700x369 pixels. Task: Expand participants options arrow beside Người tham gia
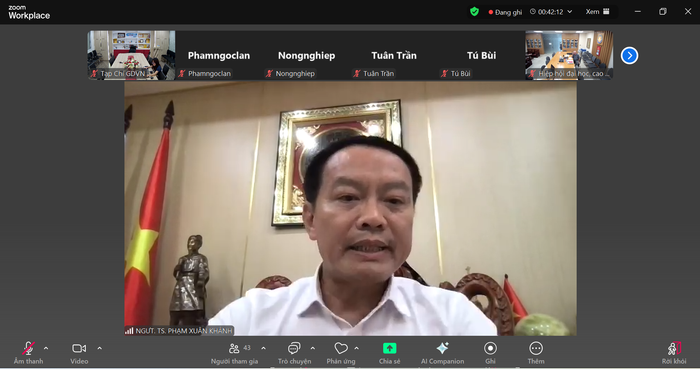[x=263, y=348]
